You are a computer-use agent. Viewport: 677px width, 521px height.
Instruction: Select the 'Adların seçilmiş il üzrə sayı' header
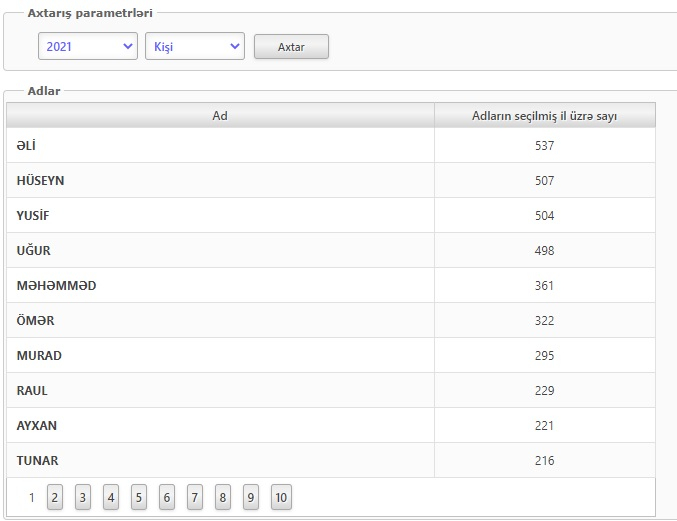click(x=545, y=115)
